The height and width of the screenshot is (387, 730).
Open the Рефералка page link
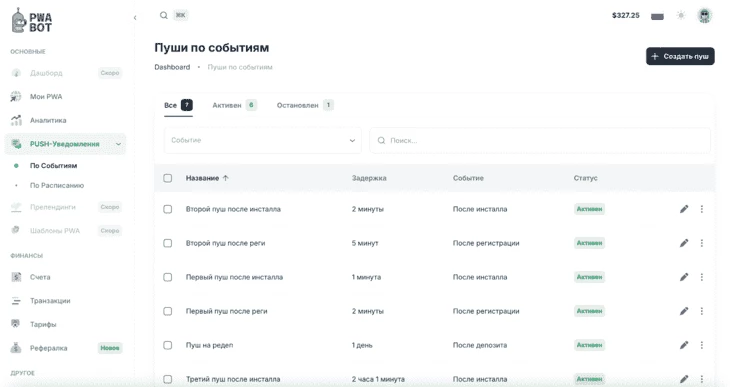tap(48, 348)
